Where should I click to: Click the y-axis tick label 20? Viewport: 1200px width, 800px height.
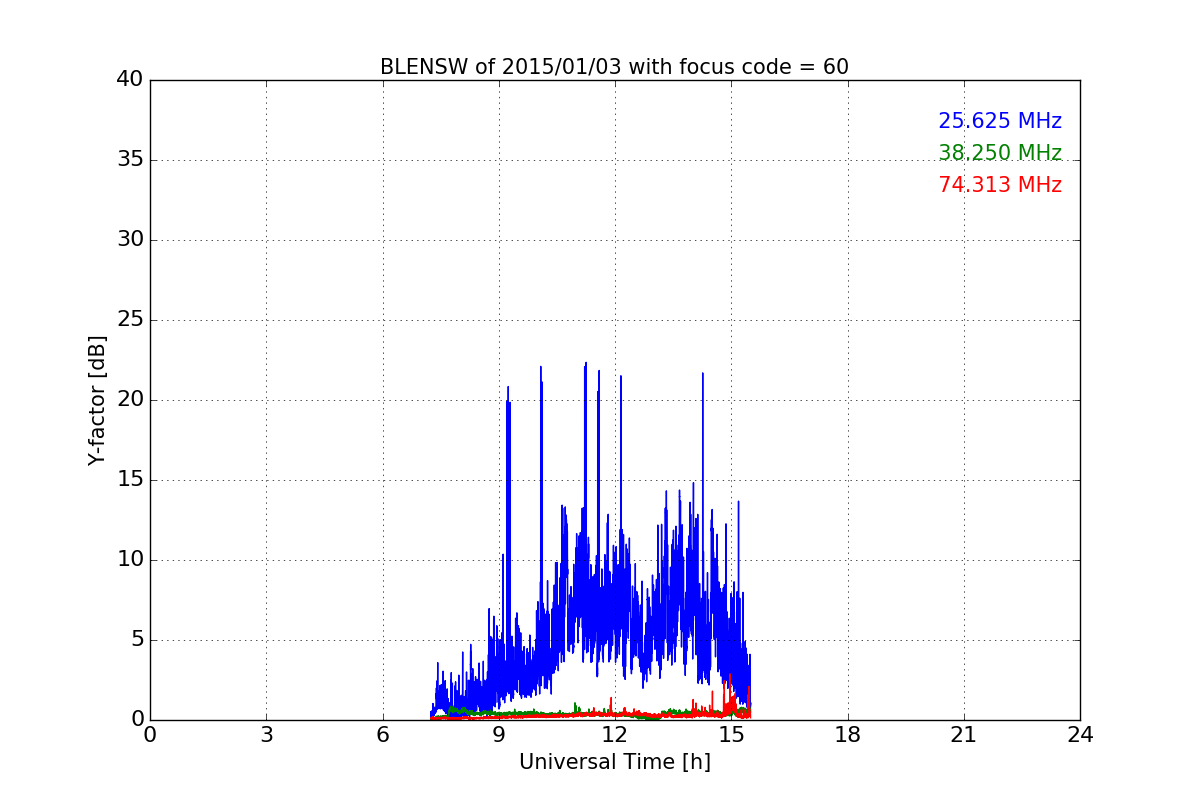pos(130,400)
